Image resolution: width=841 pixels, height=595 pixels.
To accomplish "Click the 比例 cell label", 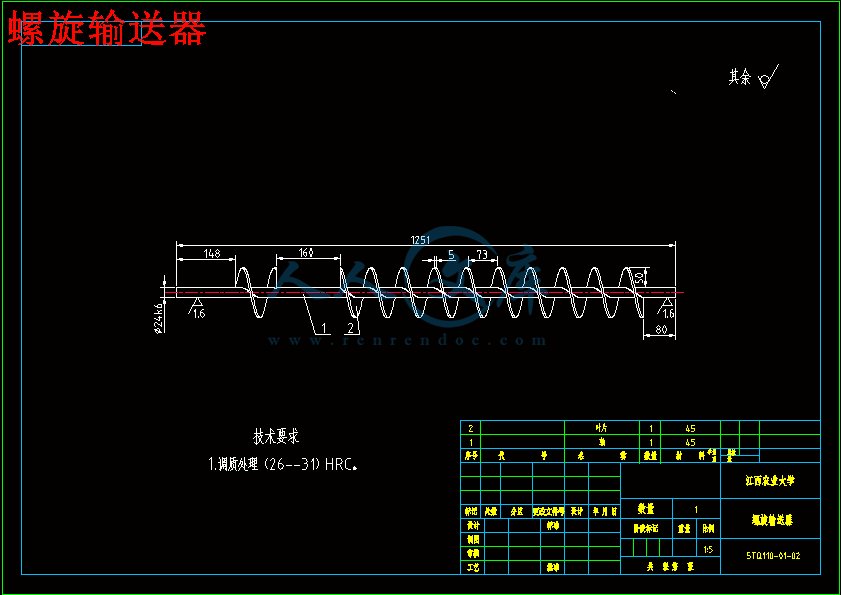I will (x=708, y=528).
